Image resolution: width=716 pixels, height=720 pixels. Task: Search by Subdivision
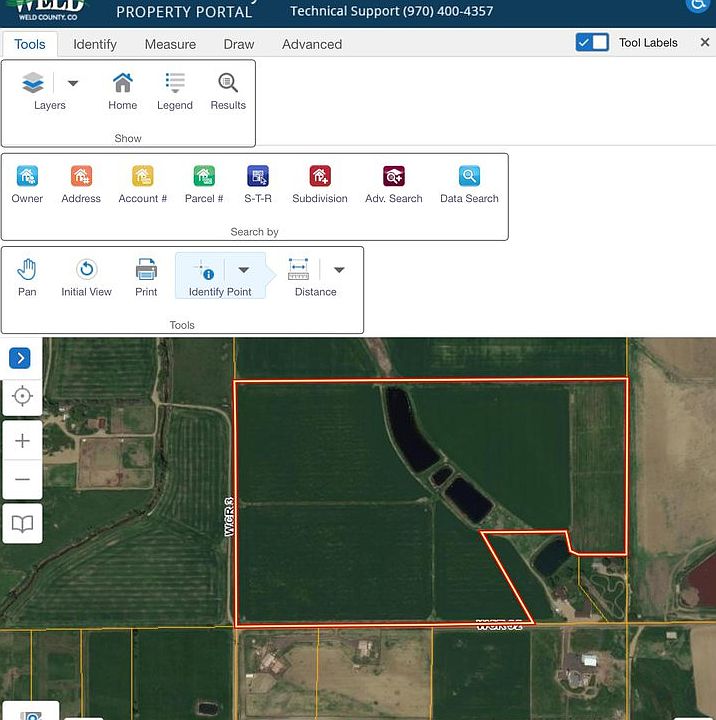tap(320, 185)
